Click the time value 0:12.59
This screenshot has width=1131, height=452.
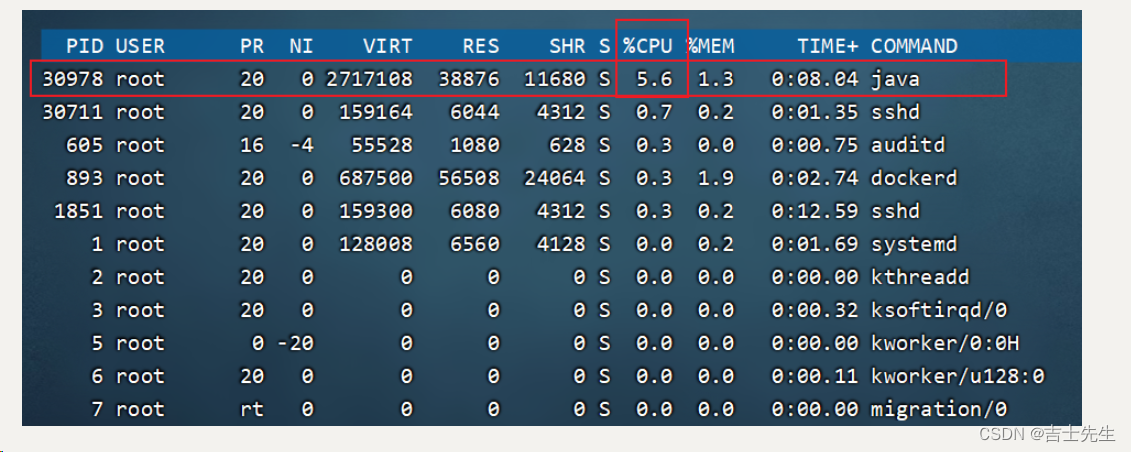point(815,211)
